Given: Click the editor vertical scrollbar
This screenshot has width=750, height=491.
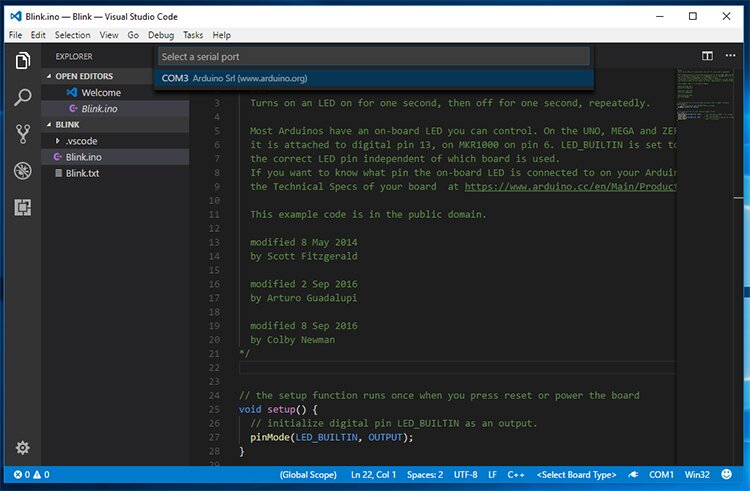Looking at the screenshot, I should [739, 268].
